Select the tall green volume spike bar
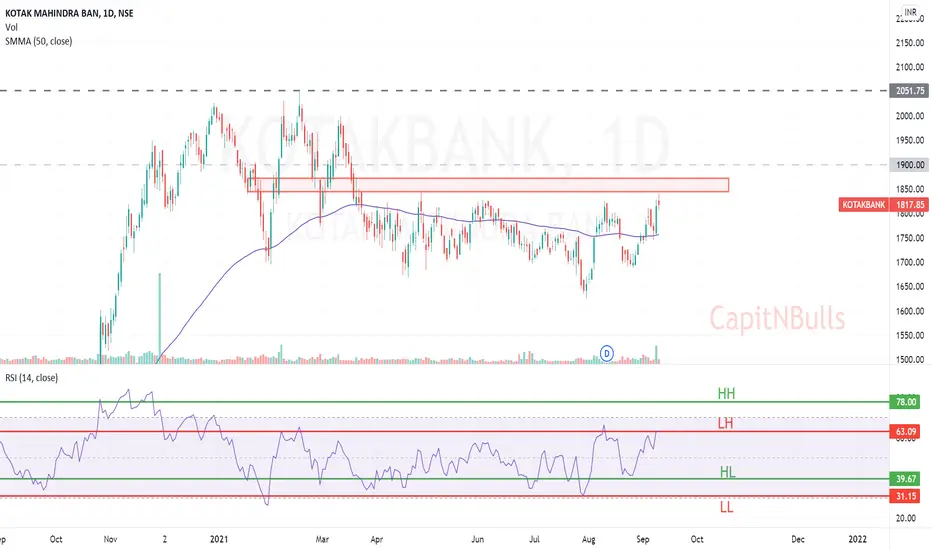The height and width of the screenshot is (550, 932). (159, 318)
